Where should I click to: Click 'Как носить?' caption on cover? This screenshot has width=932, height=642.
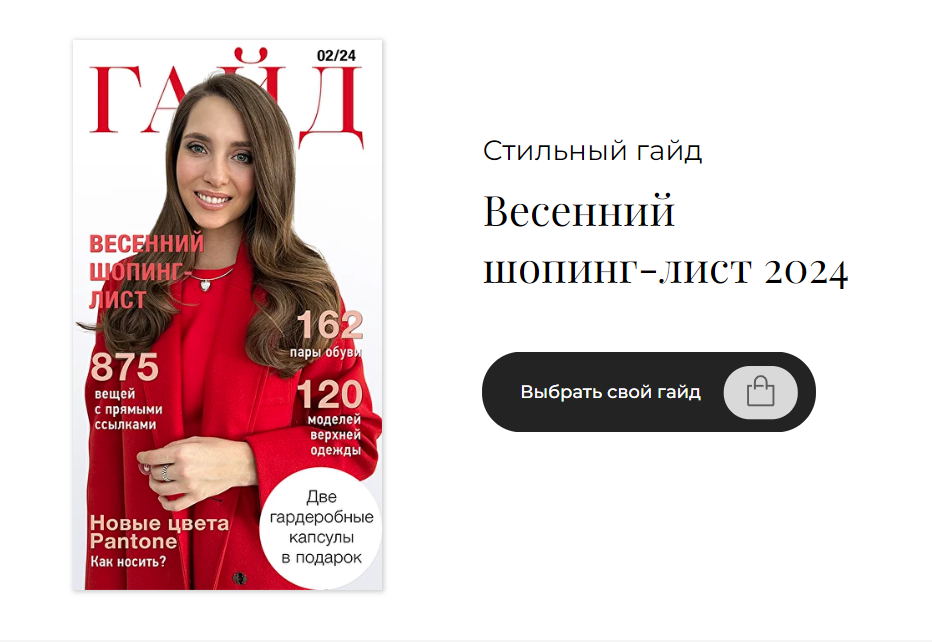pos(128,562)
